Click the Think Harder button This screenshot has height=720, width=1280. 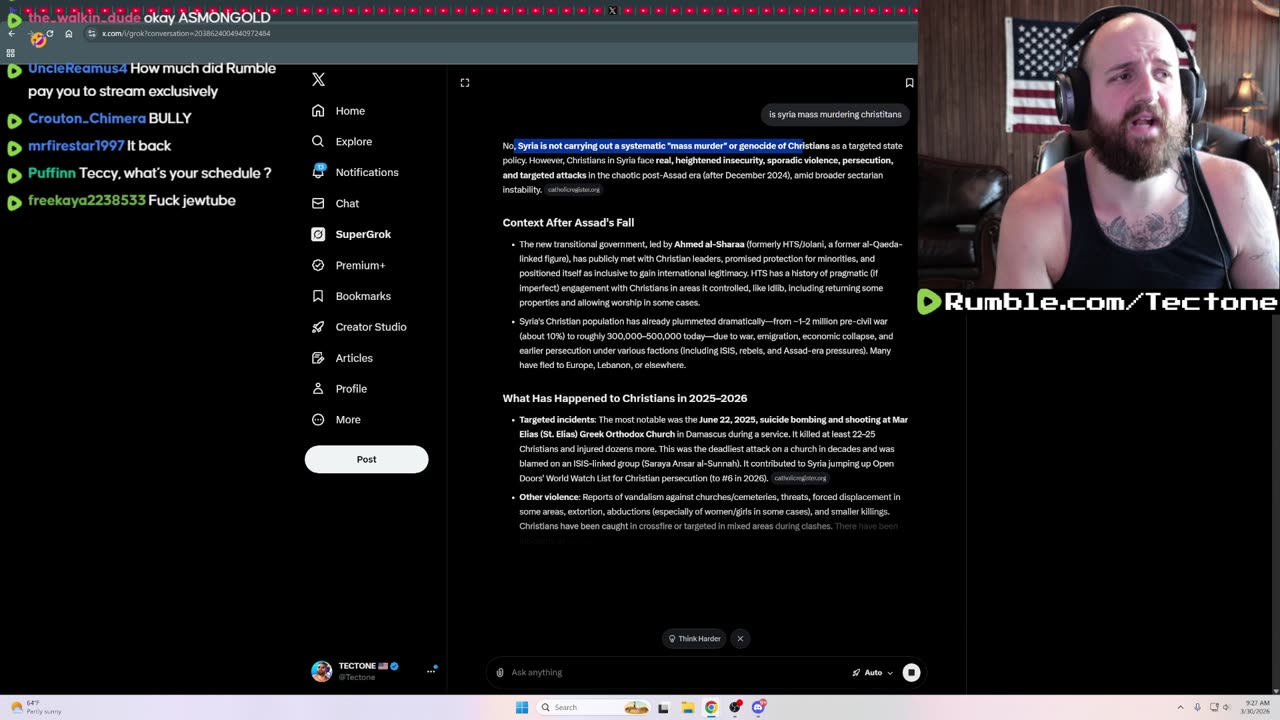695,638
